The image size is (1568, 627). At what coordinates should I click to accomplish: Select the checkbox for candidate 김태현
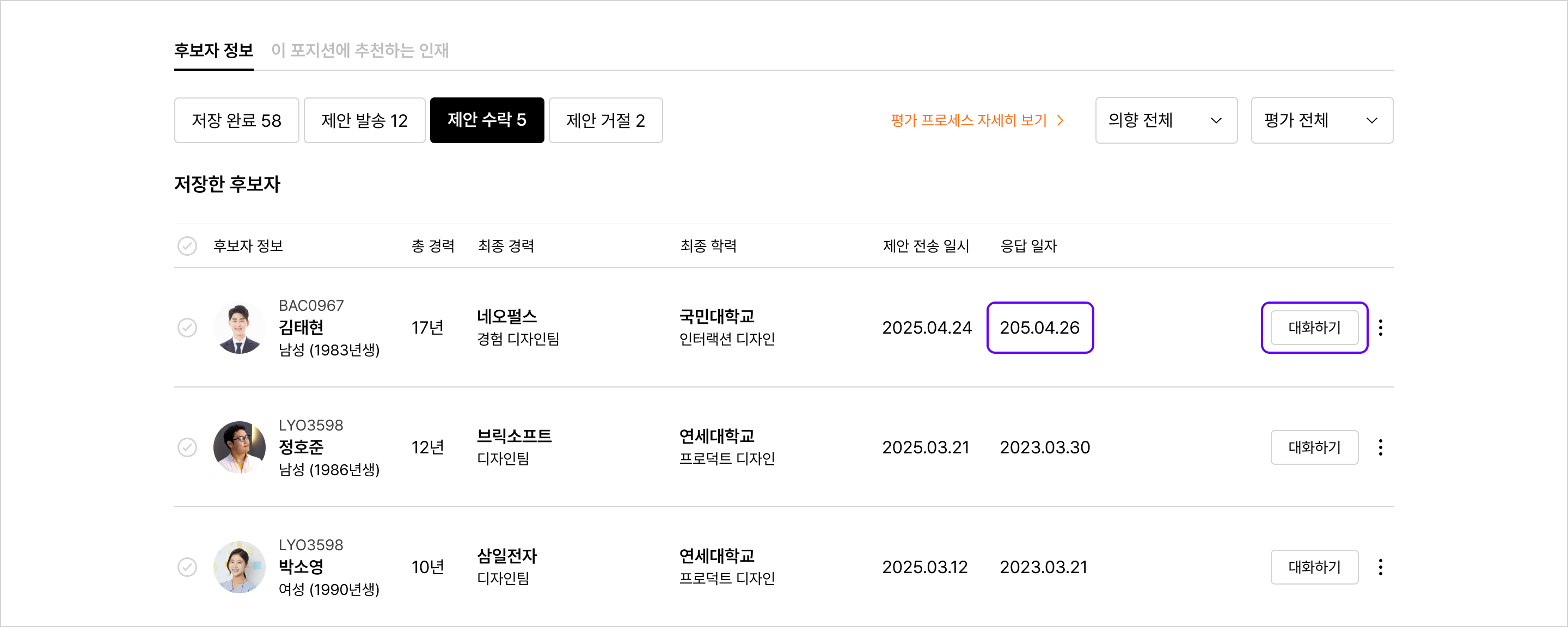[187, 328]
